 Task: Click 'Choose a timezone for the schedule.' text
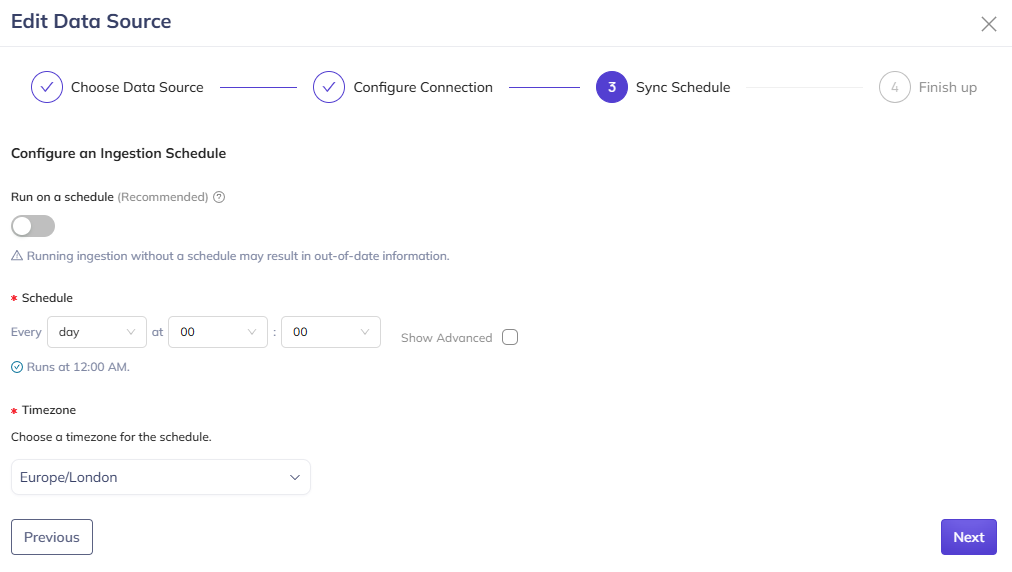coord(111,437)
